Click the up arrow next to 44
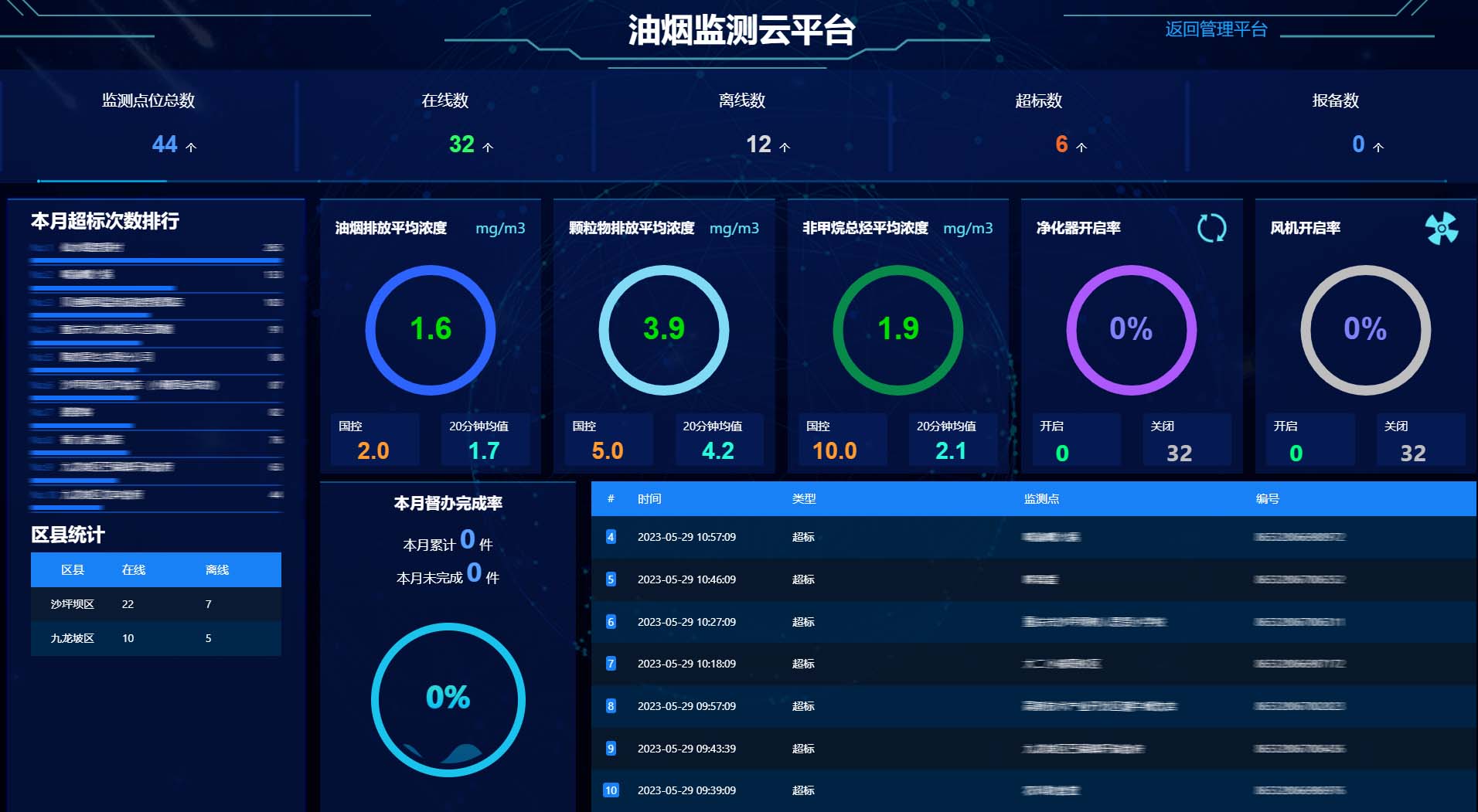The image size is (1478, 812). [191, 147]
